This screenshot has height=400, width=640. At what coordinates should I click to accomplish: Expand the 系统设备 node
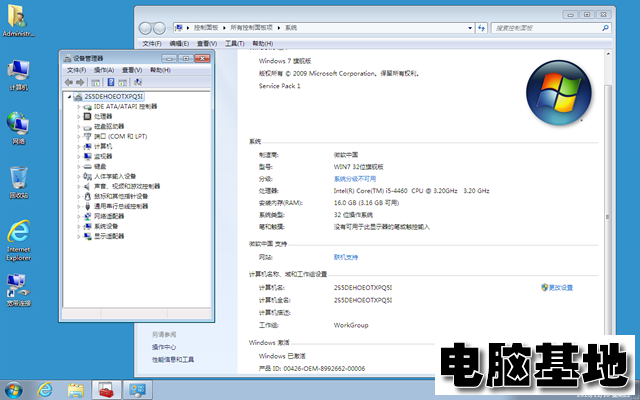79,226
